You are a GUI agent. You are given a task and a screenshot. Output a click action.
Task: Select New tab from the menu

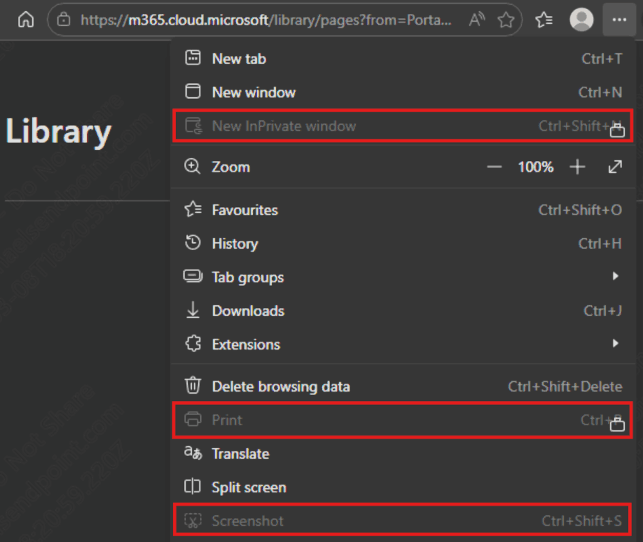(x=239, y=59)
